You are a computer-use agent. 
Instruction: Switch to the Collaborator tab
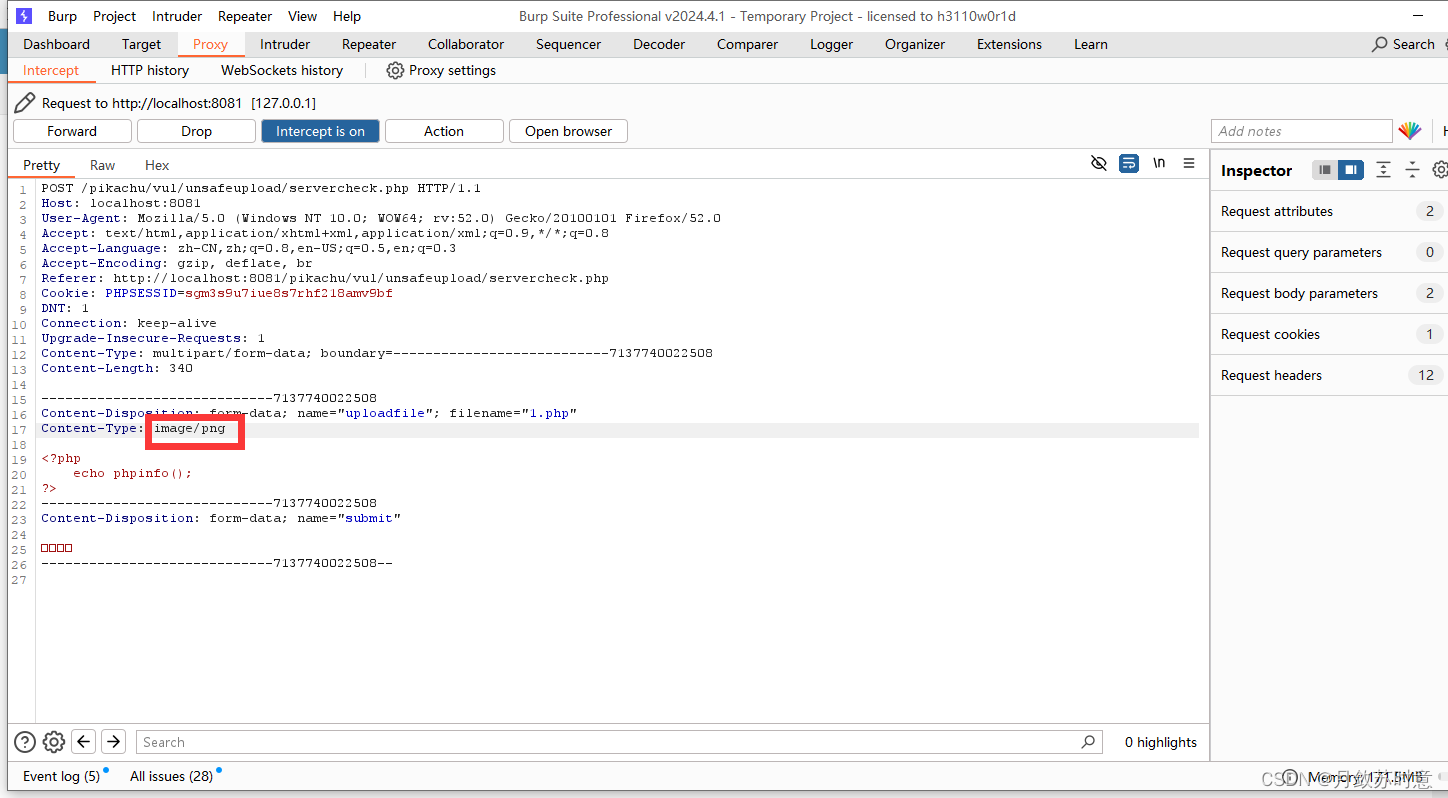pos(466,44)
